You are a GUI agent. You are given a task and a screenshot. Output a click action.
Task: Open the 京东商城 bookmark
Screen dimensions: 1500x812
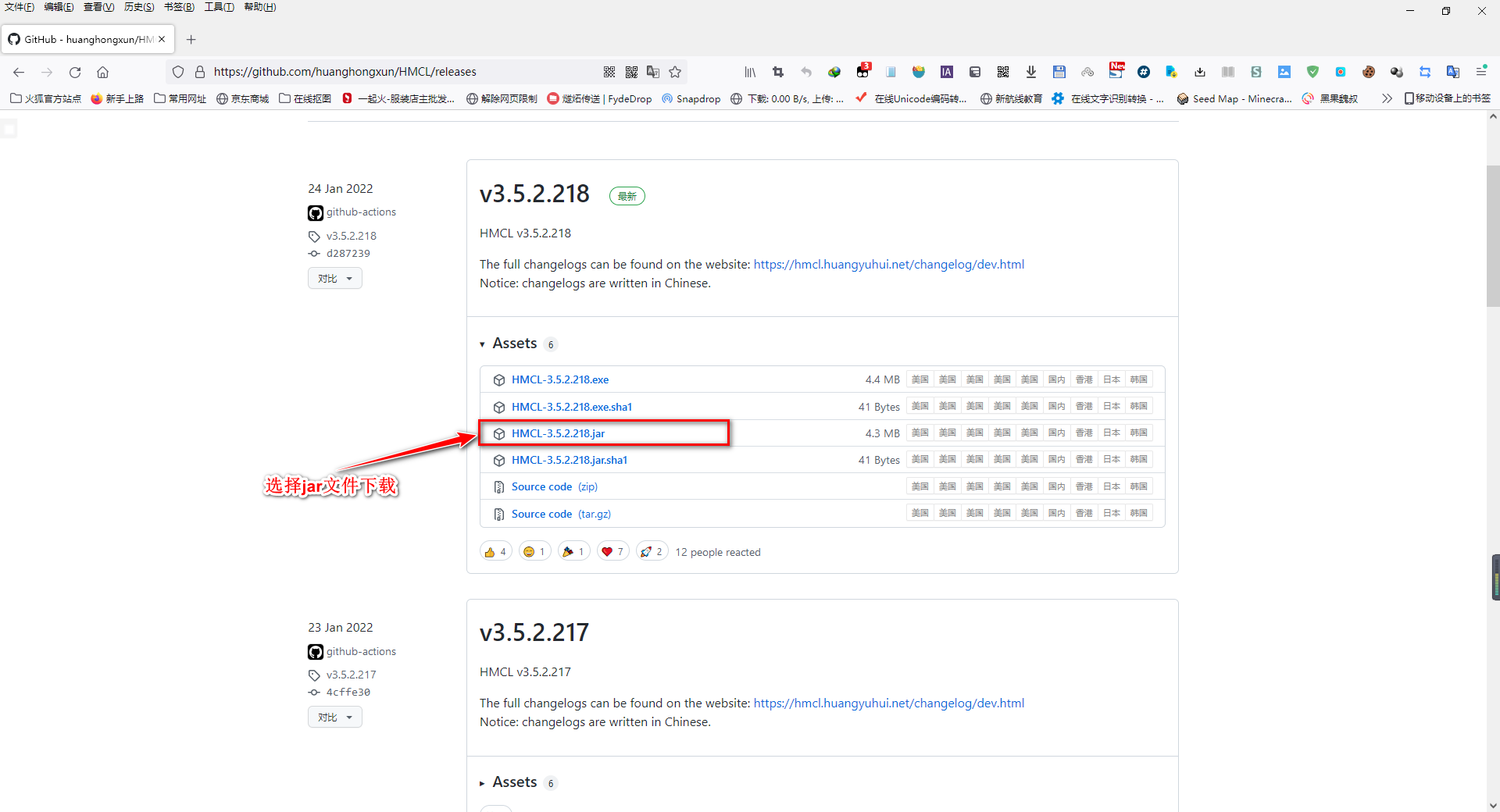tap(242, 98)
